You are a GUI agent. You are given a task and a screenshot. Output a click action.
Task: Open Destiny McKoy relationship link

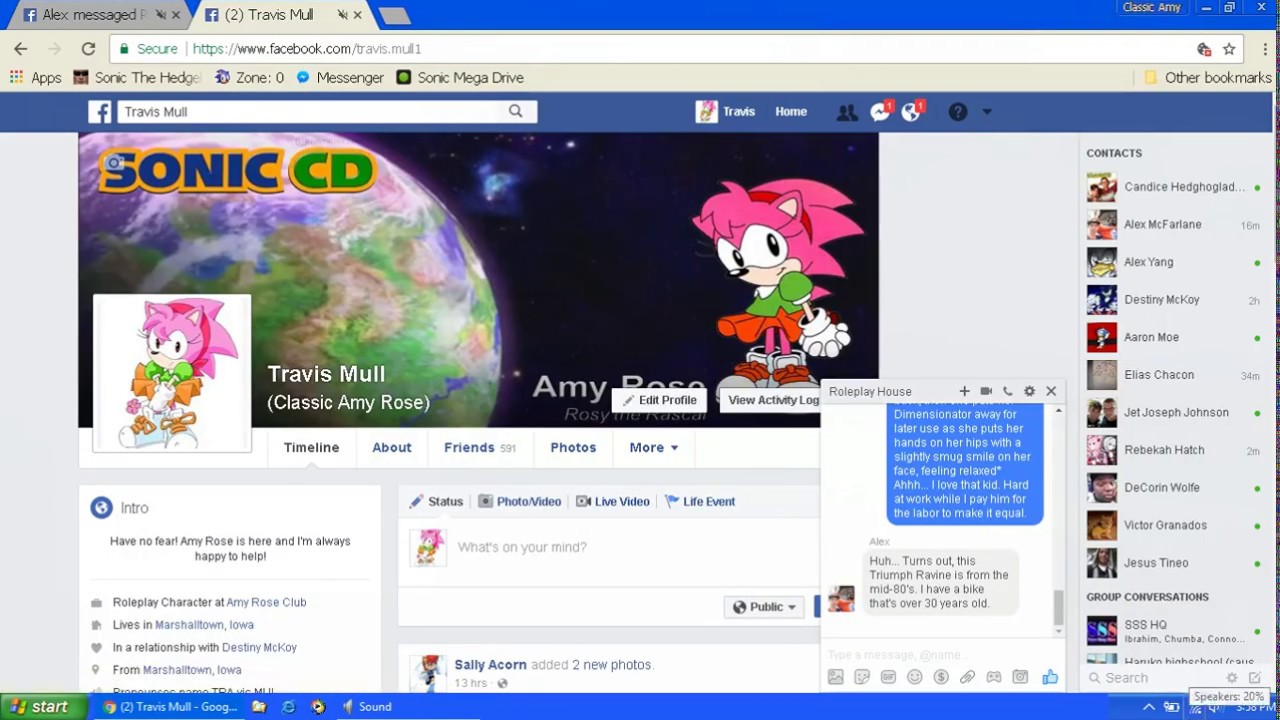(259, 647)
